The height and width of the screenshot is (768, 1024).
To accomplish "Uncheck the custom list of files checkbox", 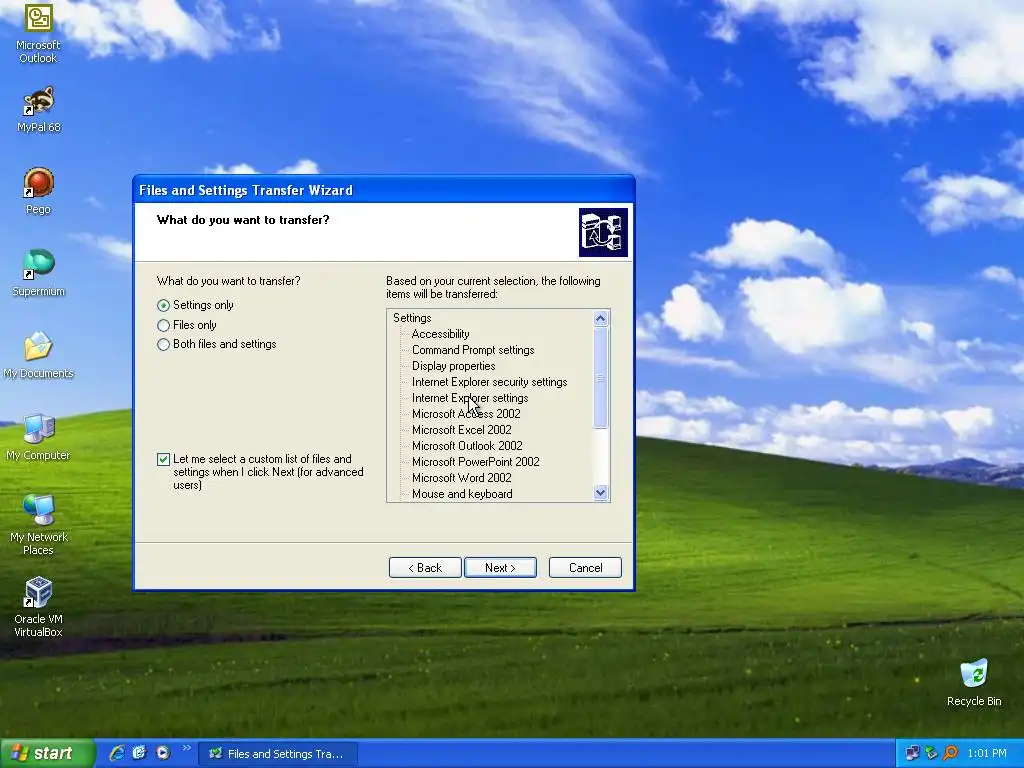I will [x=163, y=459].
